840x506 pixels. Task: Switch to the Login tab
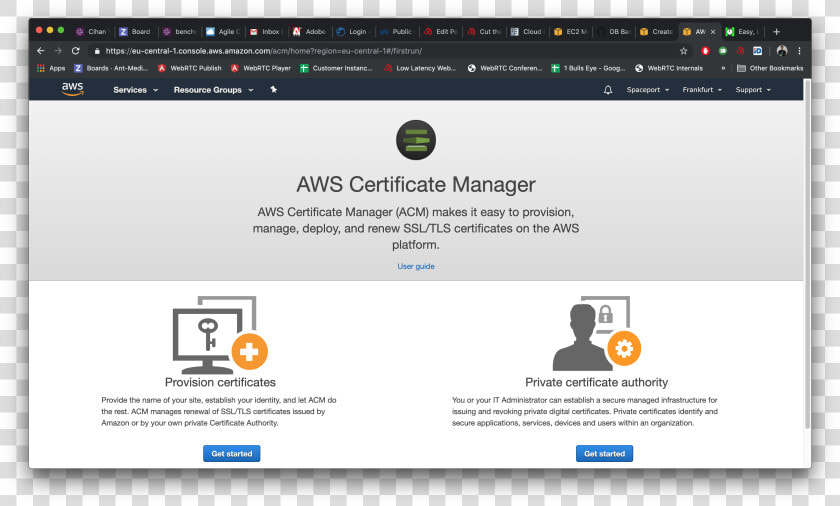(353, 32)
